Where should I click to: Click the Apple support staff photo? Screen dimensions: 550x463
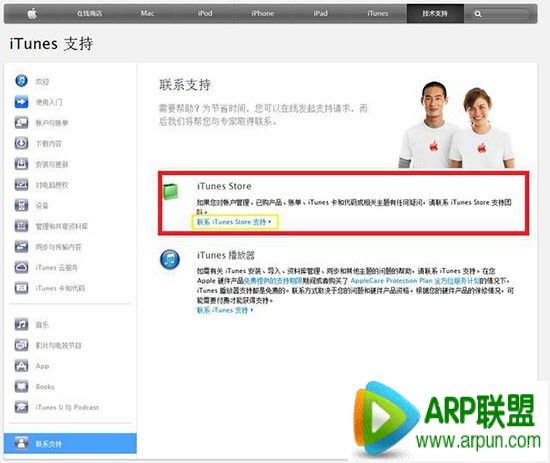[457, 125]
